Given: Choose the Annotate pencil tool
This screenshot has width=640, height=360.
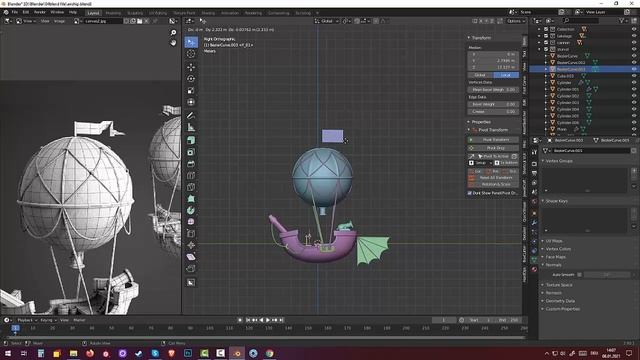Looking at the screenshot, I should 191,116.
